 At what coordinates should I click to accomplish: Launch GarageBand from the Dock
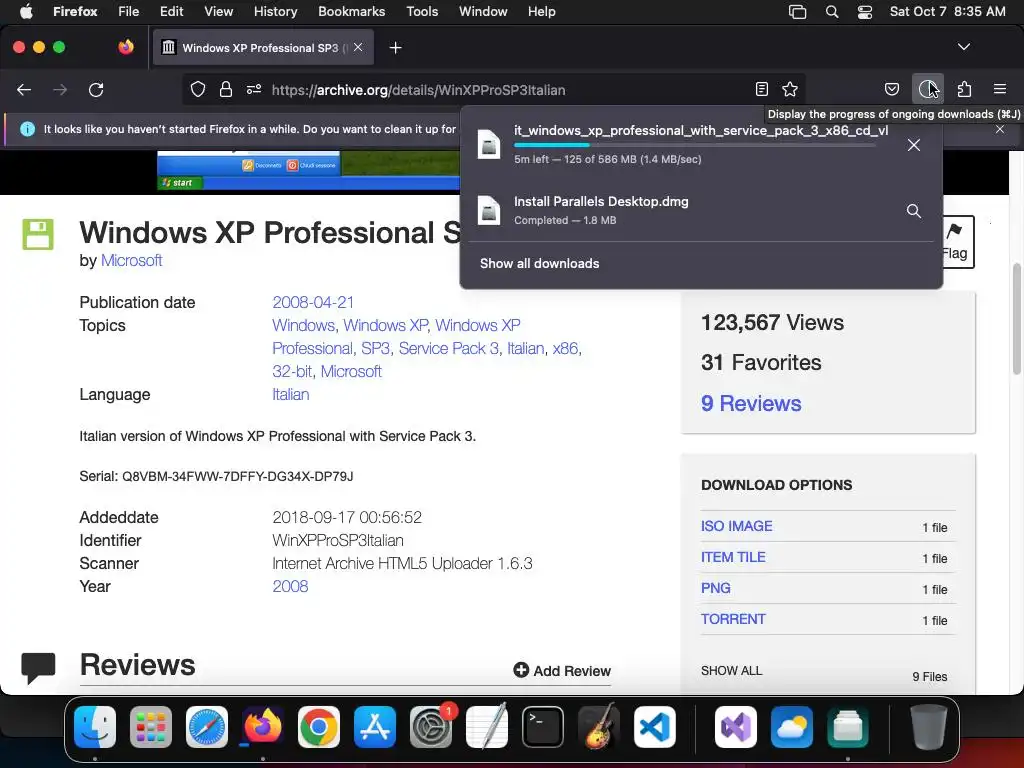[x=599, y=727]
